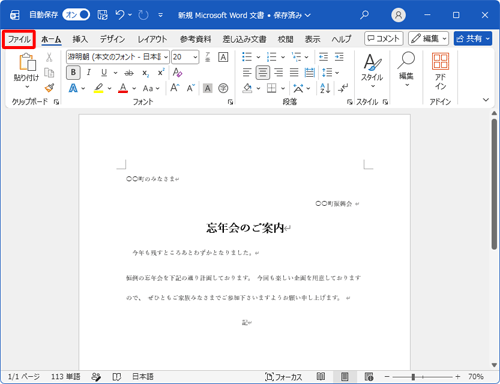This screenshot has width=500, height=384.
Task: Toggle superscript formatting
Action: (x=161, y=72)
